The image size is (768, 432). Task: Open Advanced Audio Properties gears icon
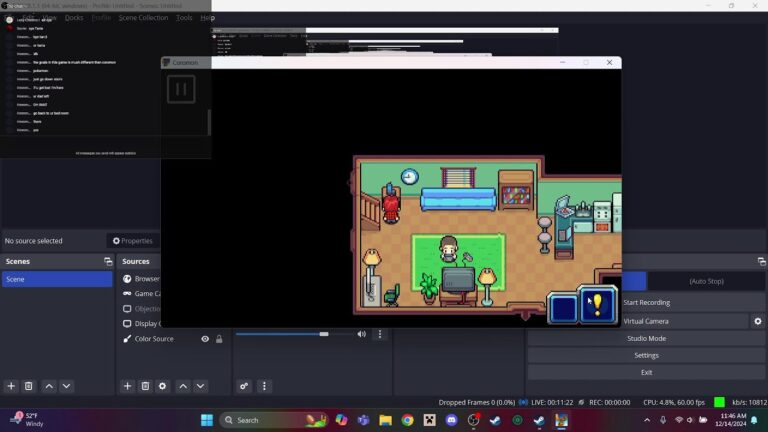click(244, 386)
